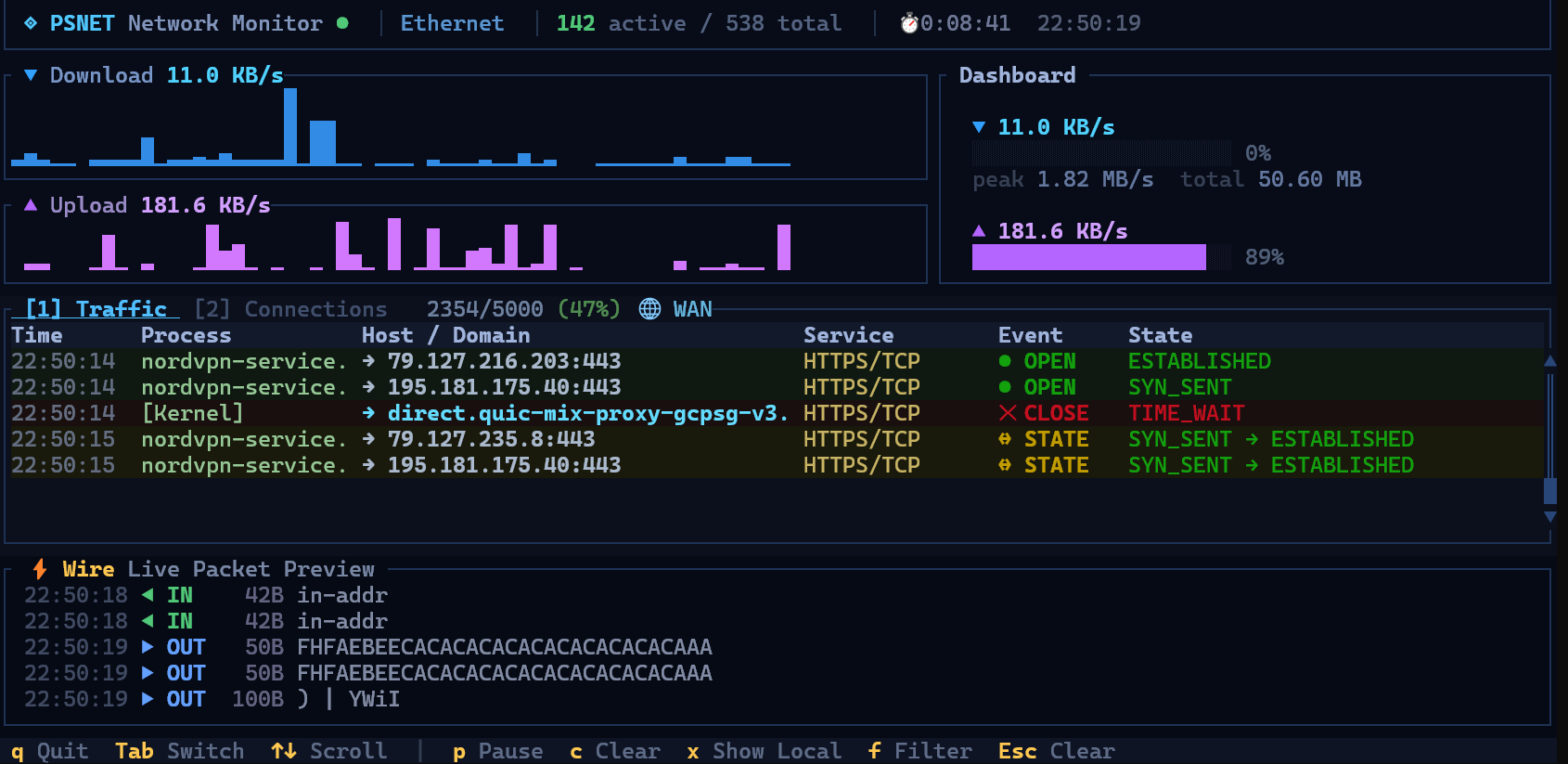Click the stopwatch uptime icon
1568x764 pixels.
coord(909,23)
